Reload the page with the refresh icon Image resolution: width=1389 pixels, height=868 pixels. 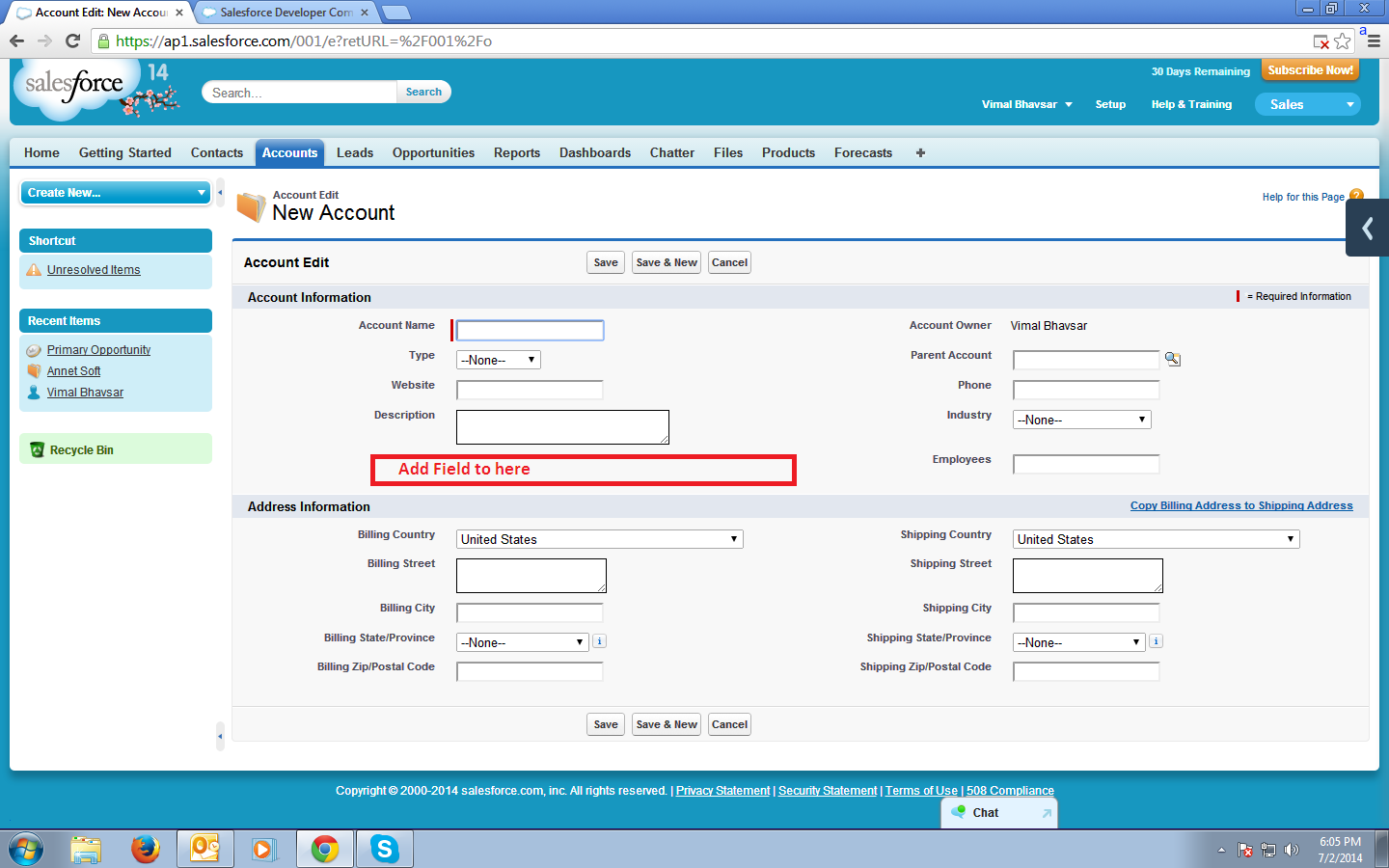pos(72,41)
